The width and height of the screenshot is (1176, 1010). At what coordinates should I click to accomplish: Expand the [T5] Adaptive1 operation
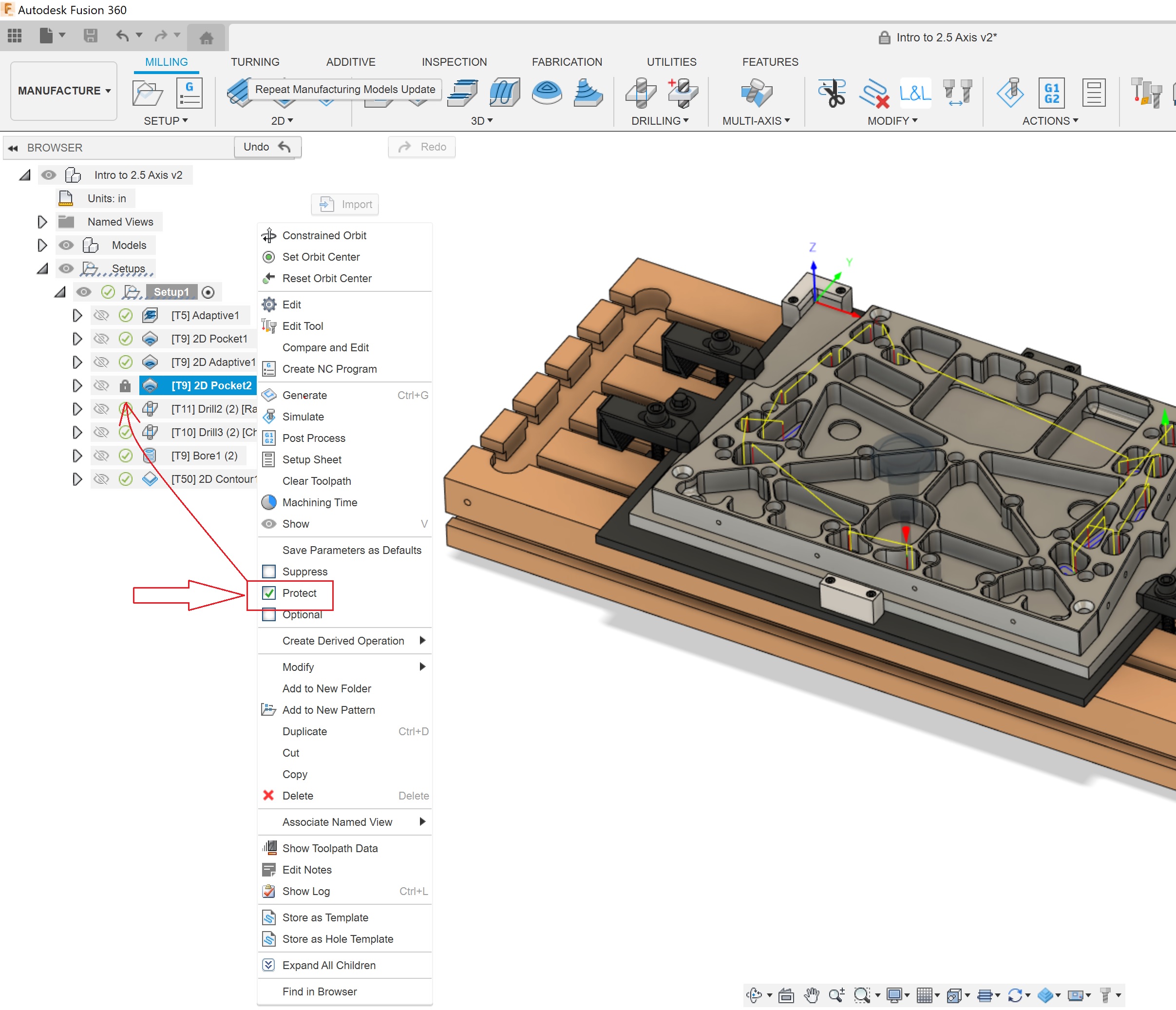pos(77,316)
